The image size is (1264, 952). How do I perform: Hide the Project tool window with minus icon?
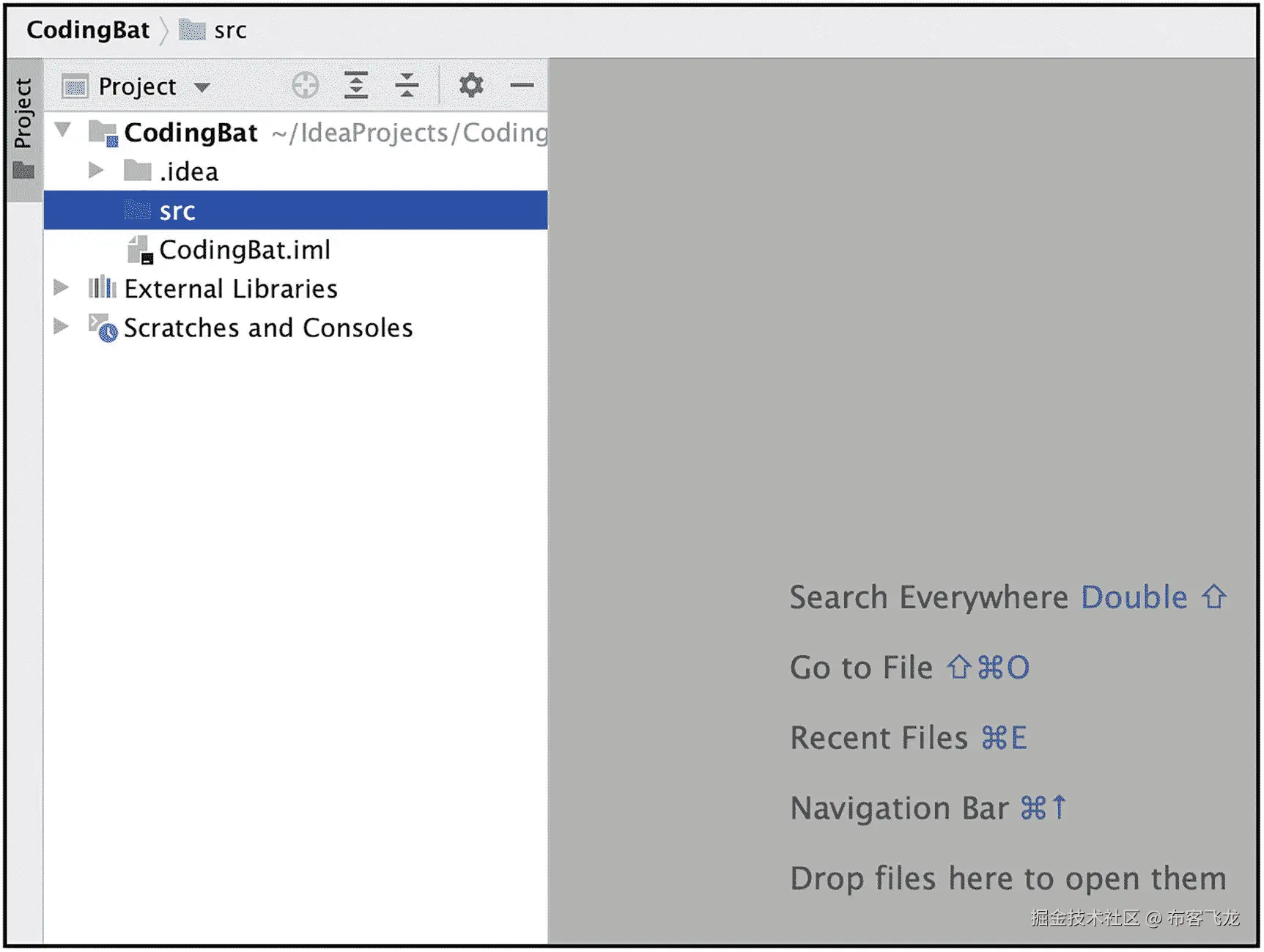(522, 86)
